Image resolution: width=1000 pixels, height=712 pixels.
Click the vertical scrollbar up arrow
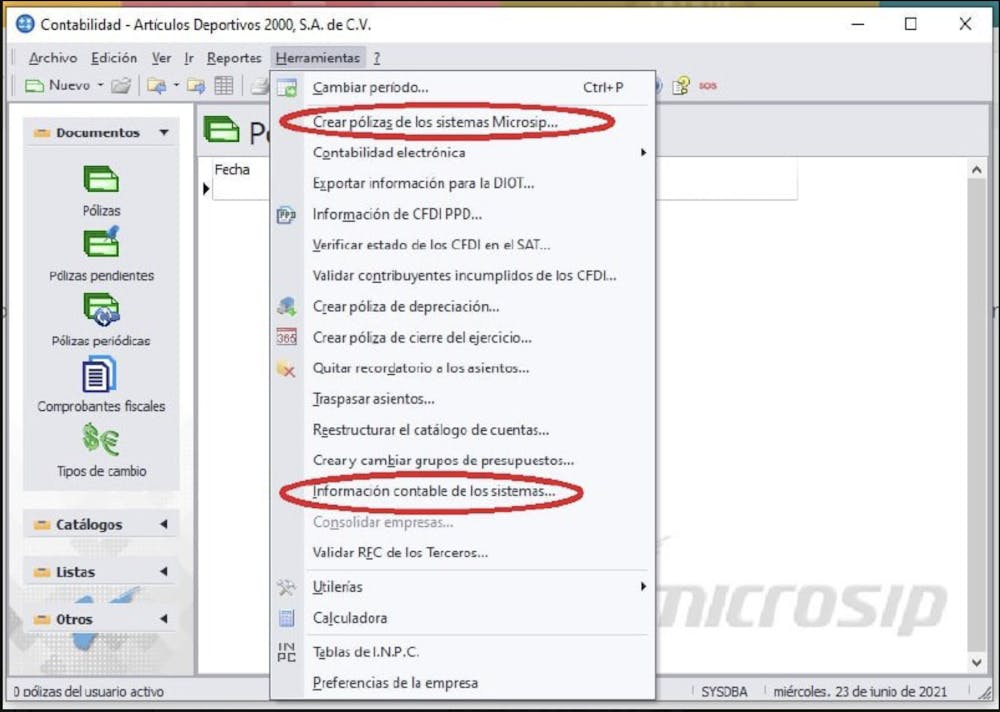click(976, 170)
